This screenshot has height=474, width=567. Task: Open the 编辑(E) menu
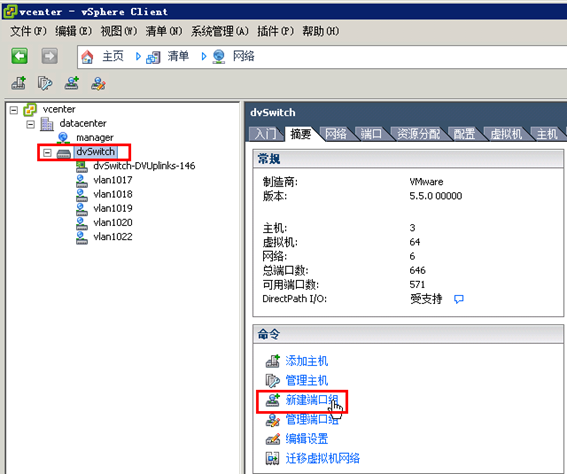tap(73, 31)
